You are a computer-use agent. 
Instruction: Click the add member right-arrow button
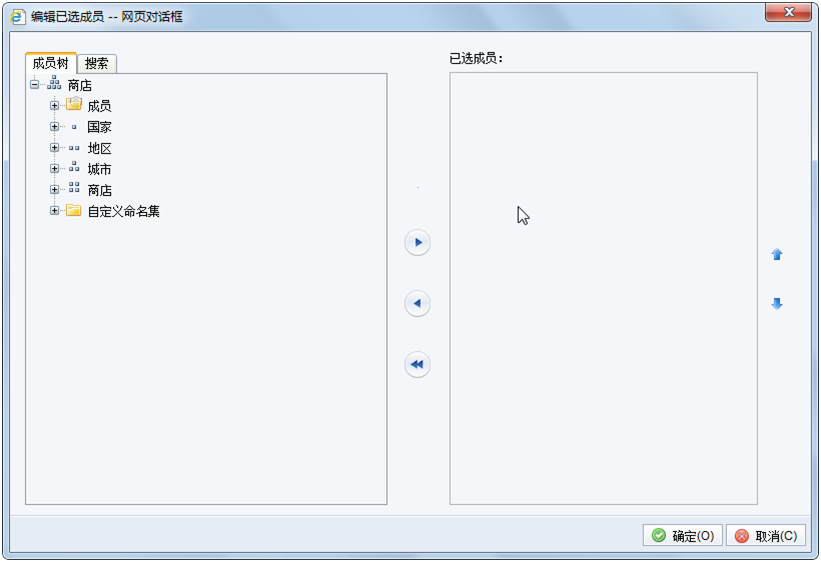click(417, 243)
